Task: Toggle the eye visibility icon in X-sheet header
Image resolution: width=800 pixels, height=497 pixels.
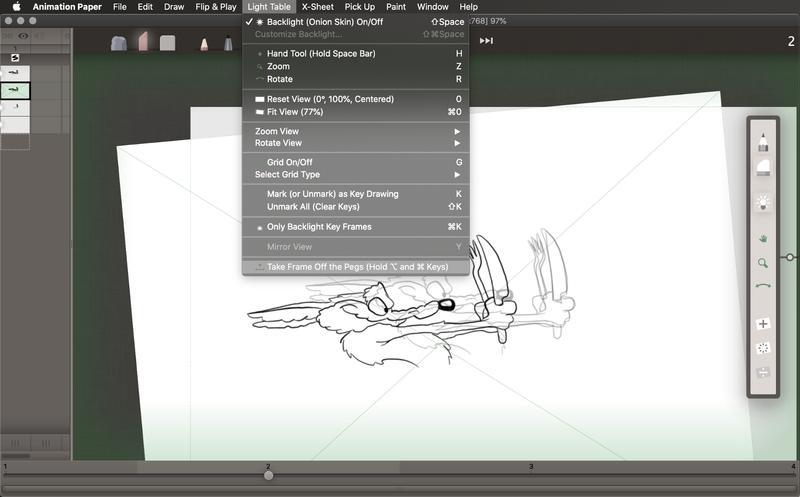Action: click(x=24, y=35)
